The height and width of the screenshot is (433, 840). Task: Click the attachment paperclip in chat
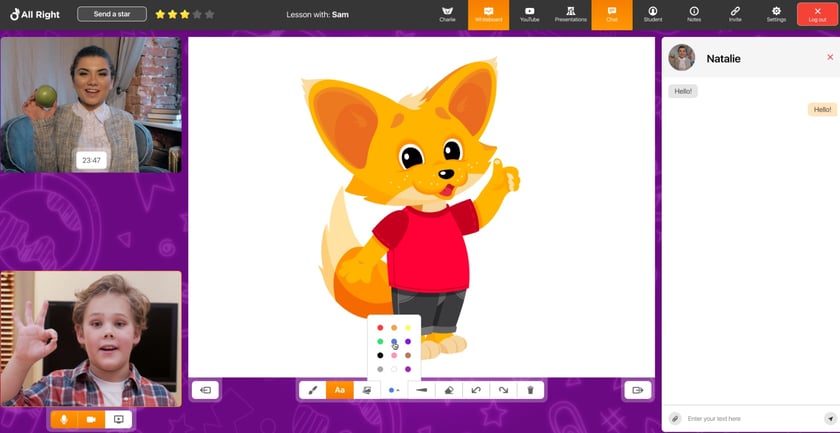(676, 418)
